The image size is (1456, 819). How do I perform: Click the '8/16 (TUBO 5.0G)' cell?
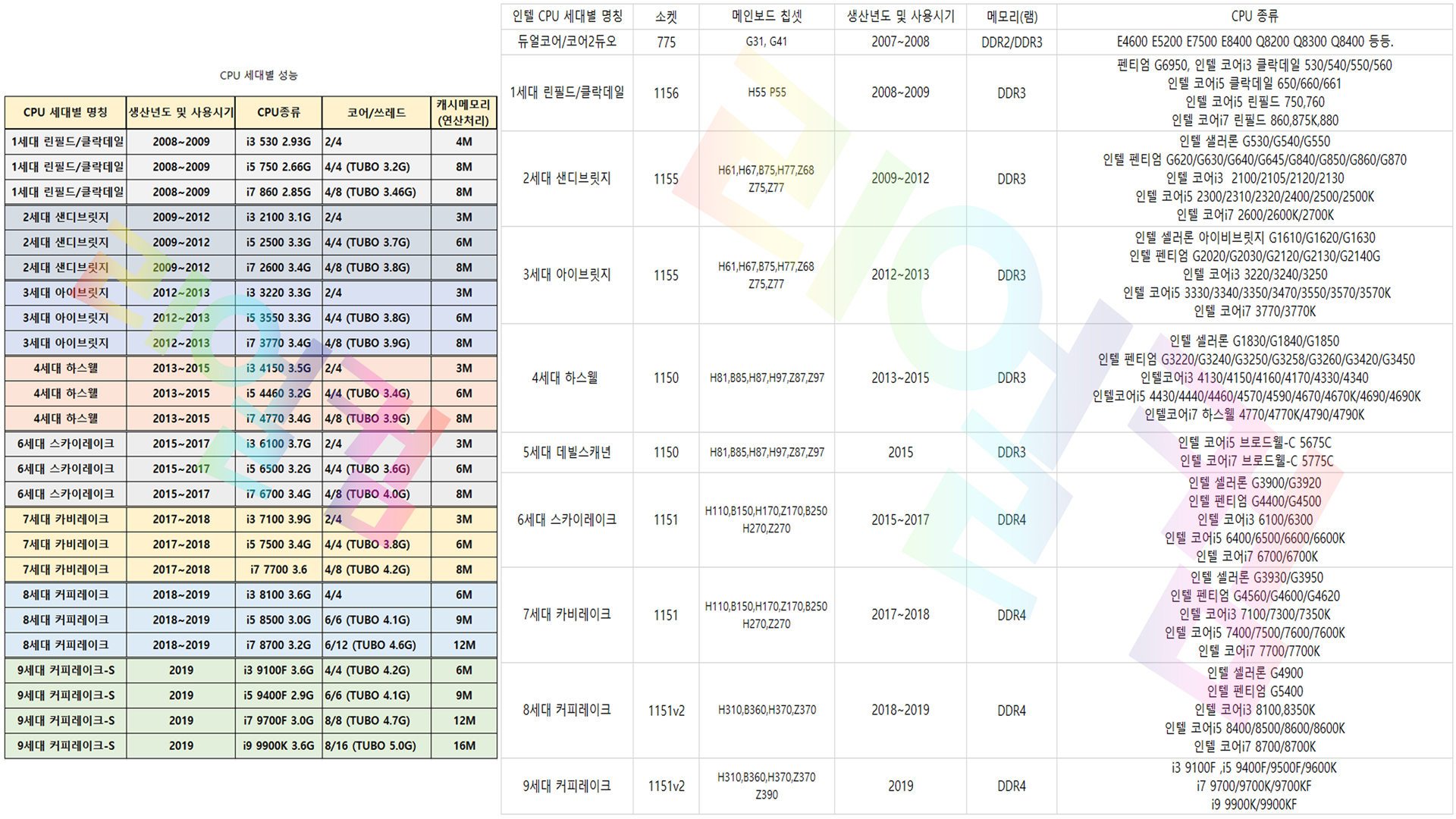[x=376, y=745]
